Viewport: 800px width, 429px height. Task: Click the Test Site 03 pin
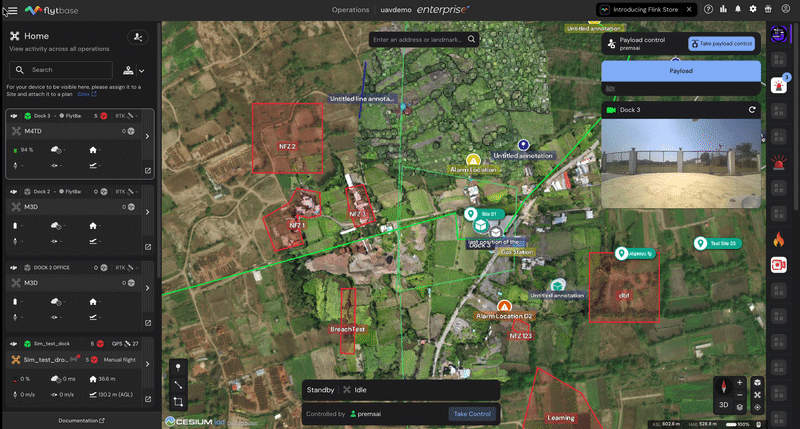(701, 243)
